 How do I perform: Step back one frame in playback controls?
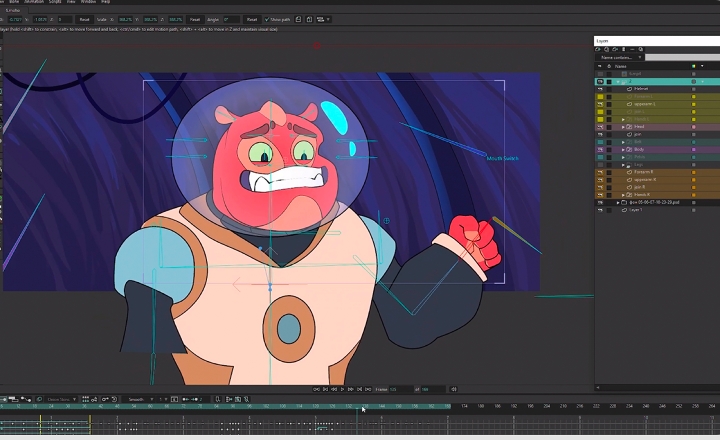pyautogui.click(x=334, y=389)
